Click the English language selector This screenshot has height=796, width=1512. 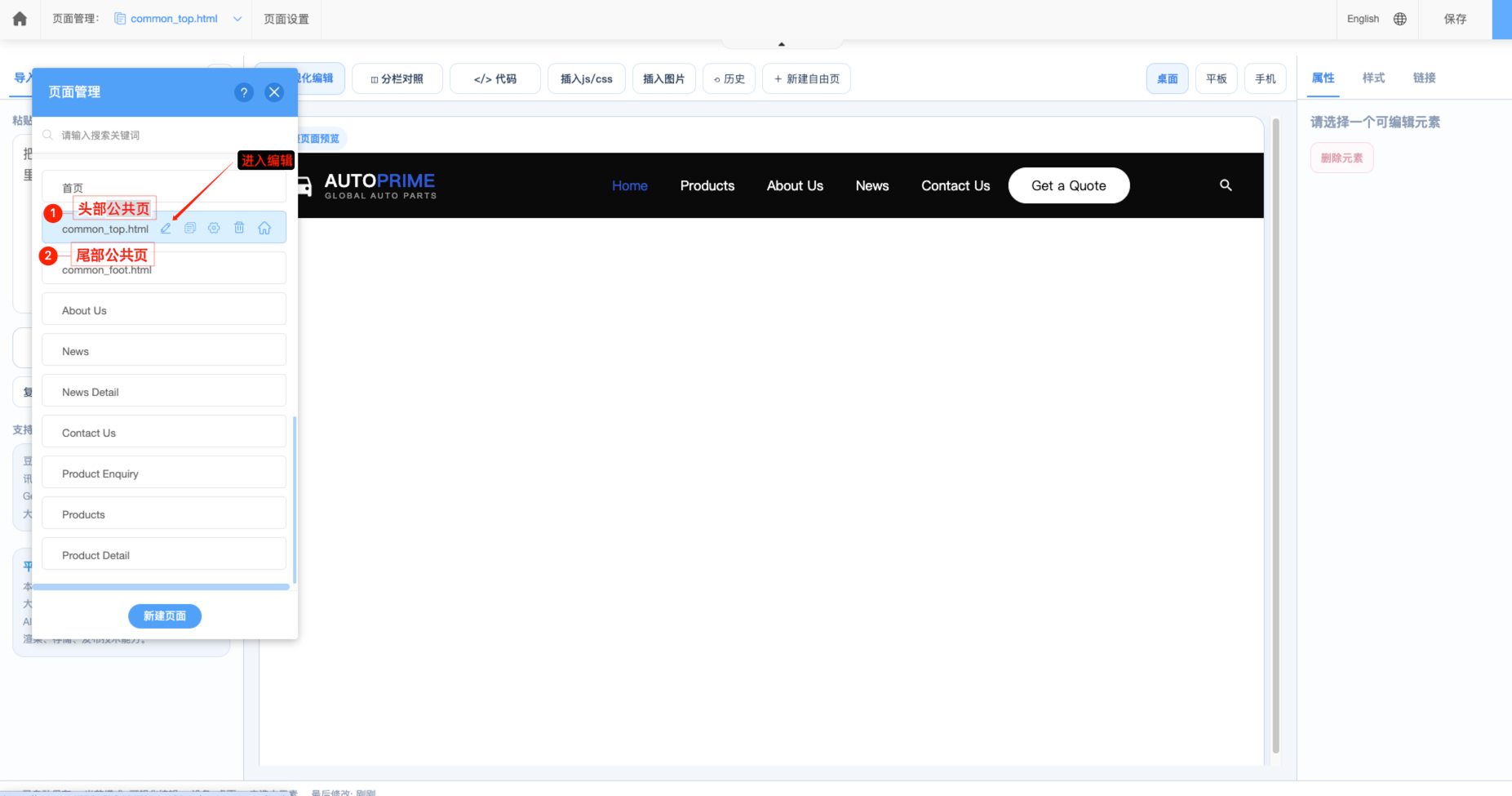(x=1363, y=19)
